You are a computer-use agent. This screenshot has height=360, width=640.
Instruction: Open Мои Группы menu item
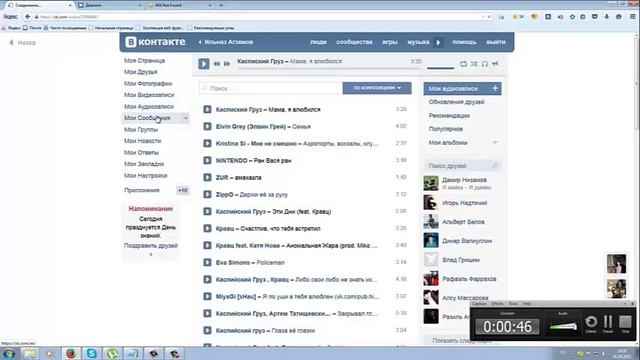point(141,129)
